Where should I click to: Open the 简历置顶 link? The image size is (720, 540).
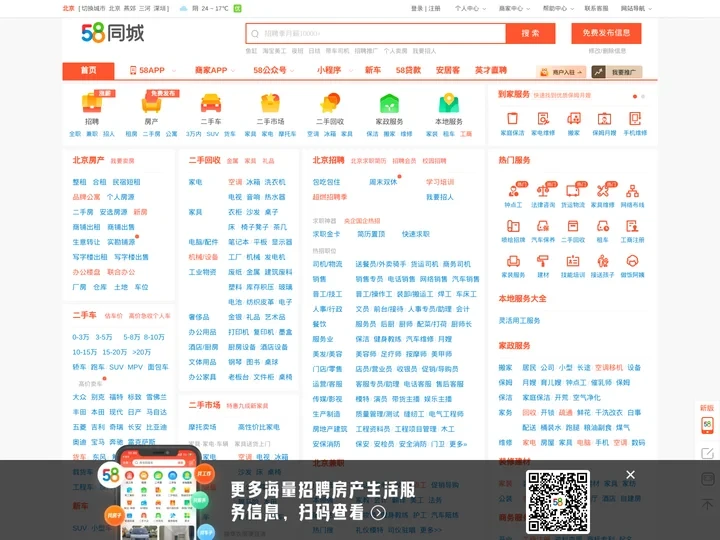371,234
